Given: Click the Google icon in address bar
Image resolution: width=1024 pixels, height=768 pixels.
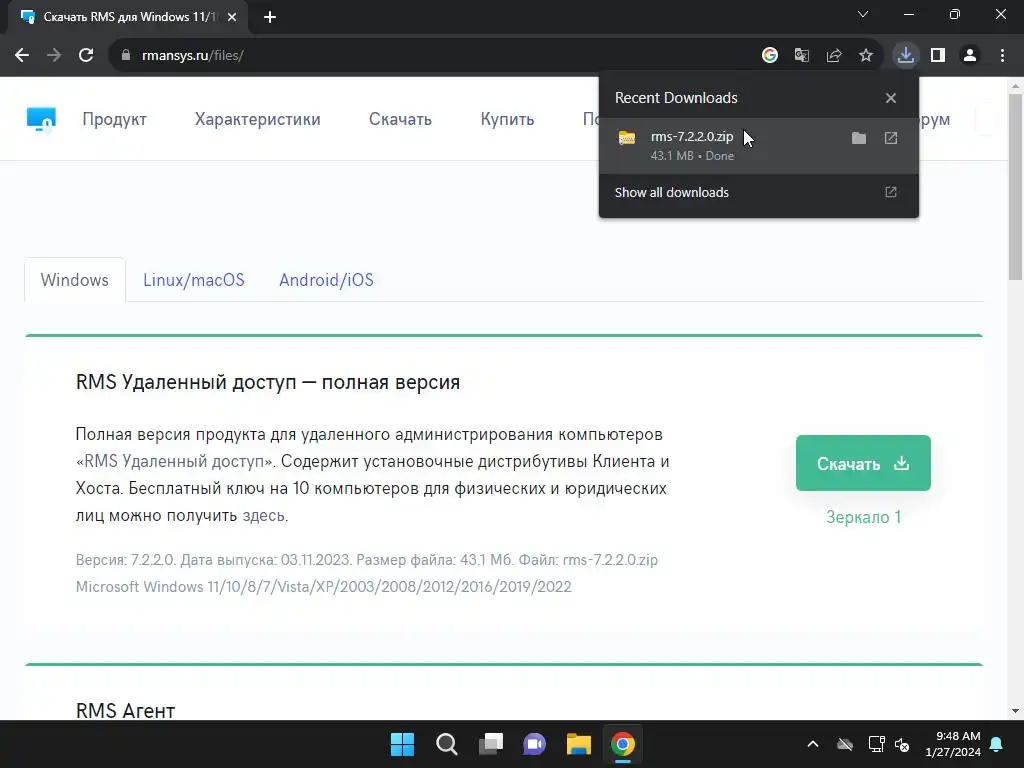Looking at the screenshot, I should tap(770, 56).
